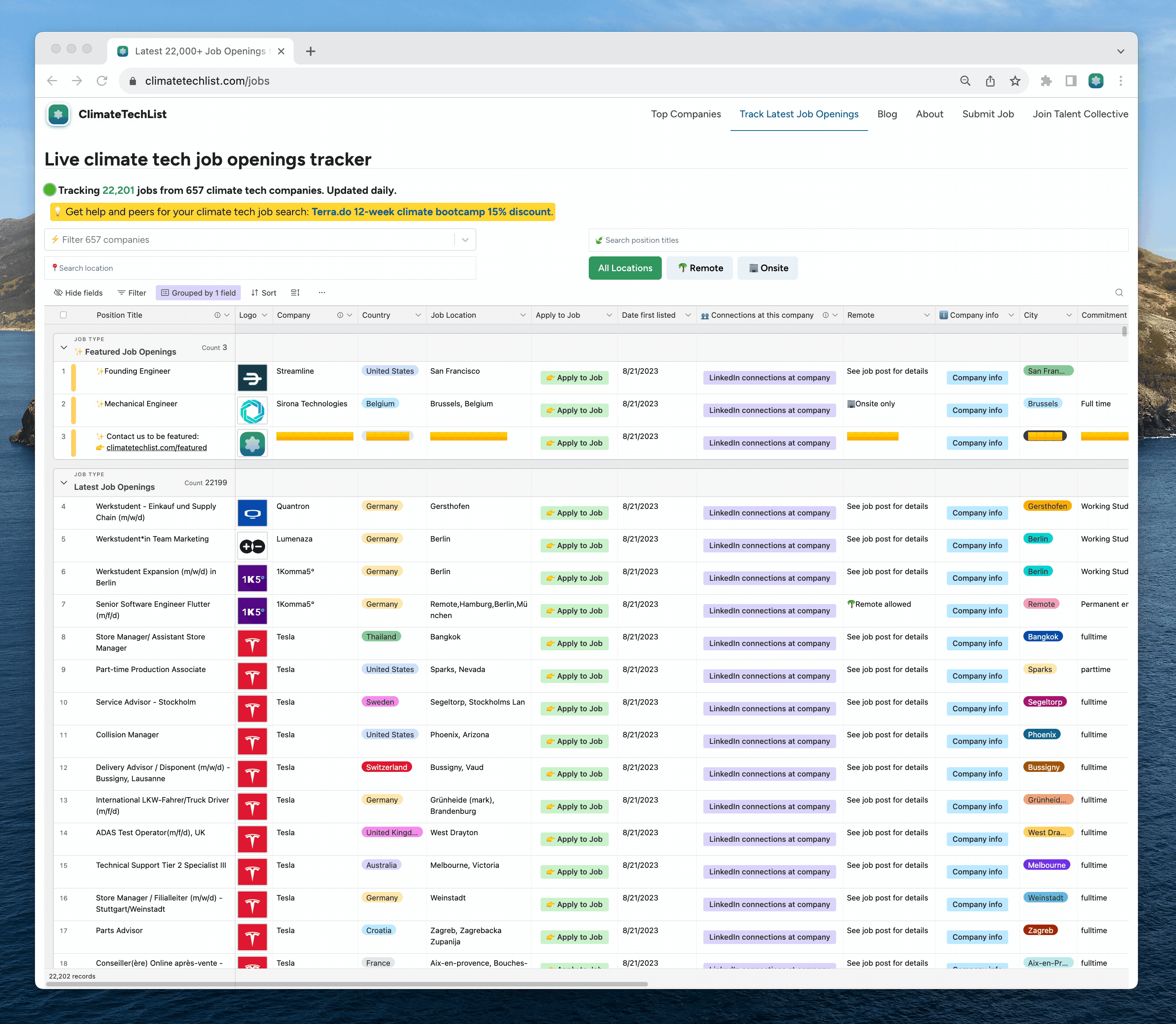1176x1024 pixels.
Task: Bookmark this page with the star icon
Action: pos(1015,80)
